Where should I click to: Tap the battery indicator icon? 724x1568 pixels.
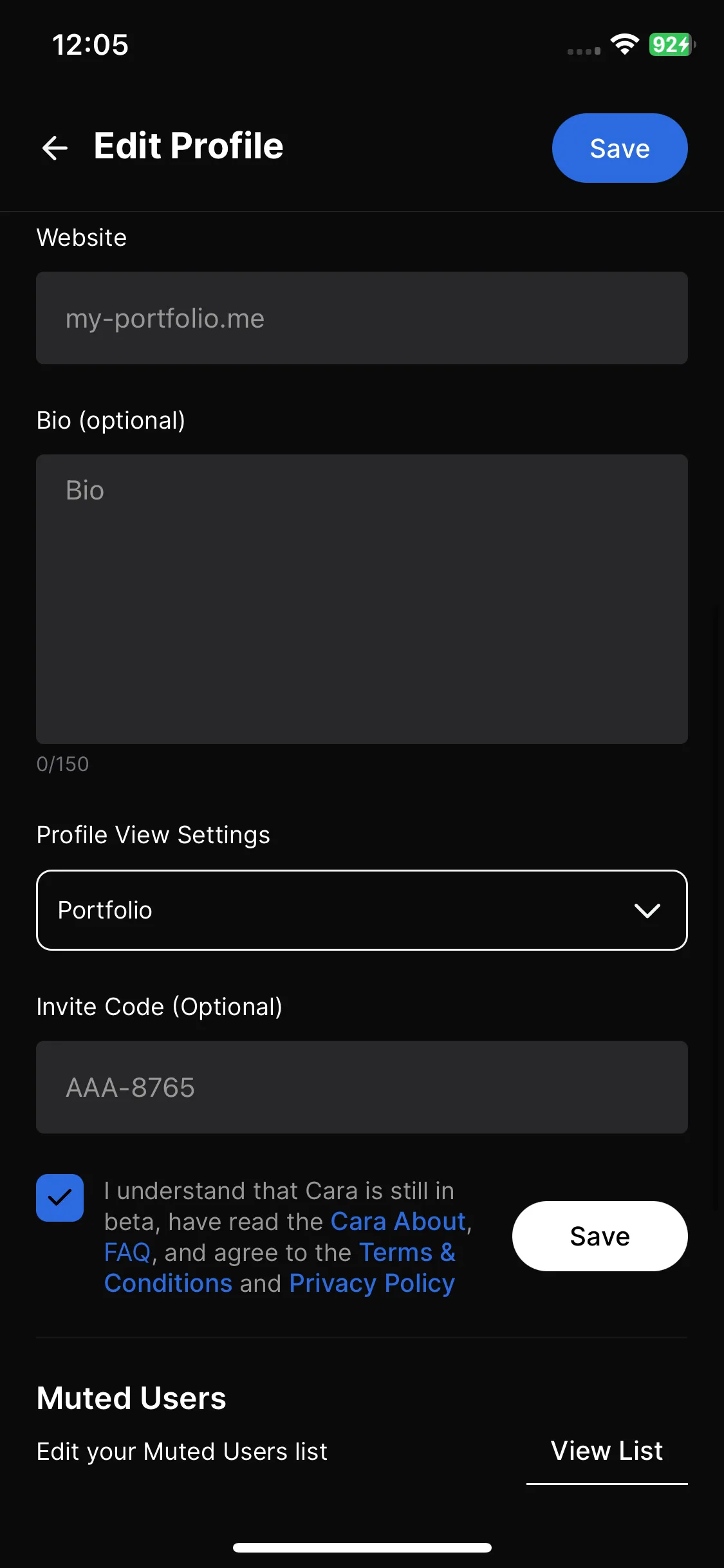[672, 44]
